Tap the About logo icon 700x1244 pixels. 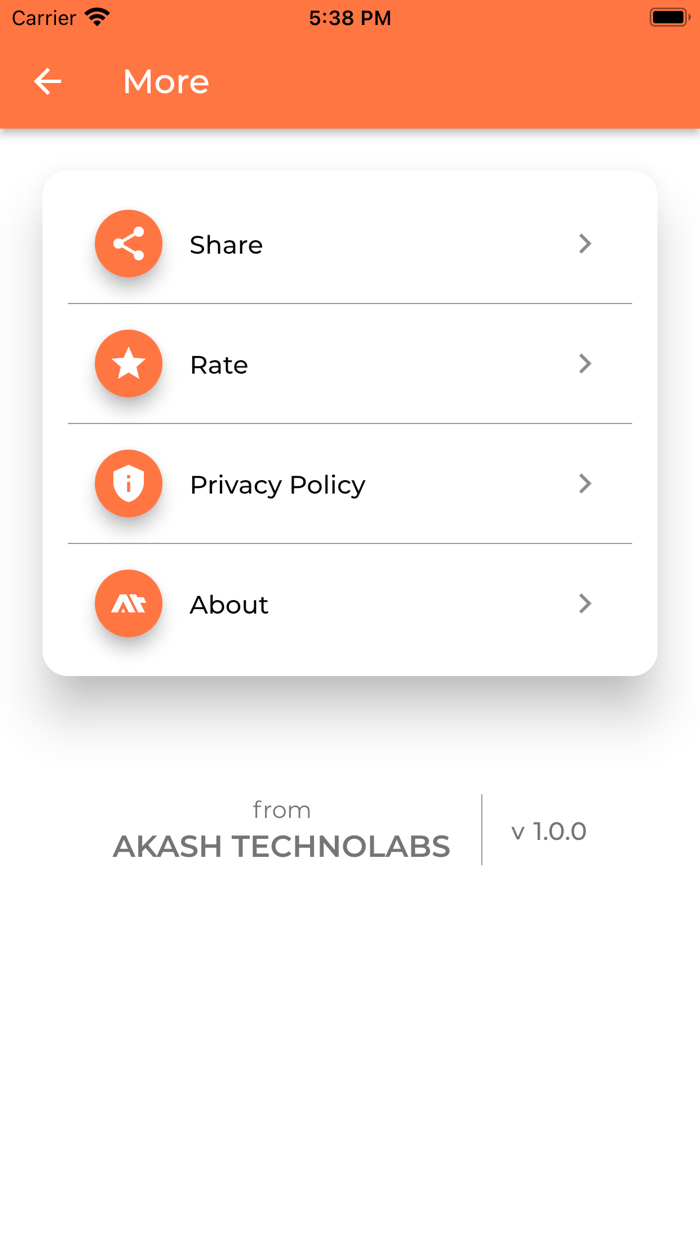[x=128, y=604]
